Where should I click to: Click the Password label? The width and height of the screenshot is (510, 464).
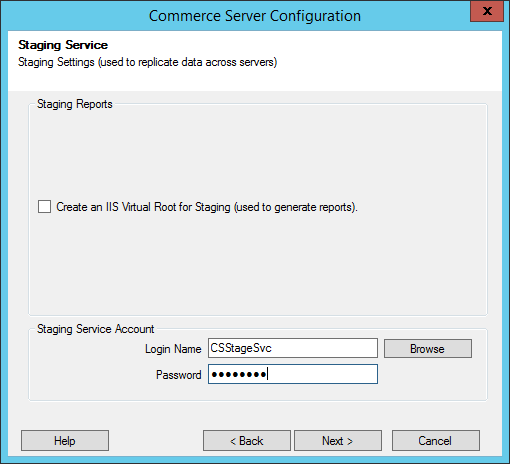tap(179, 375)
